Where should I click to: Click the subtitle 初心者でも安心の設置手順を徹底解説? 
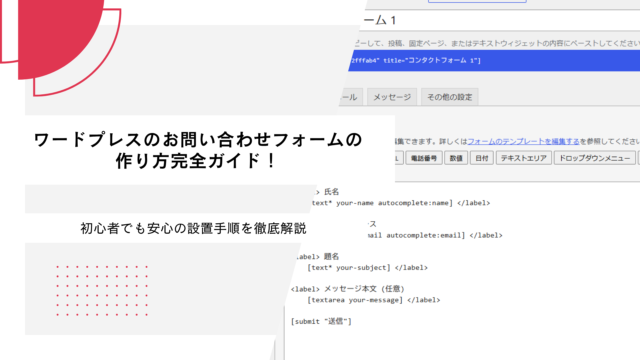click(x=193, y=228)
